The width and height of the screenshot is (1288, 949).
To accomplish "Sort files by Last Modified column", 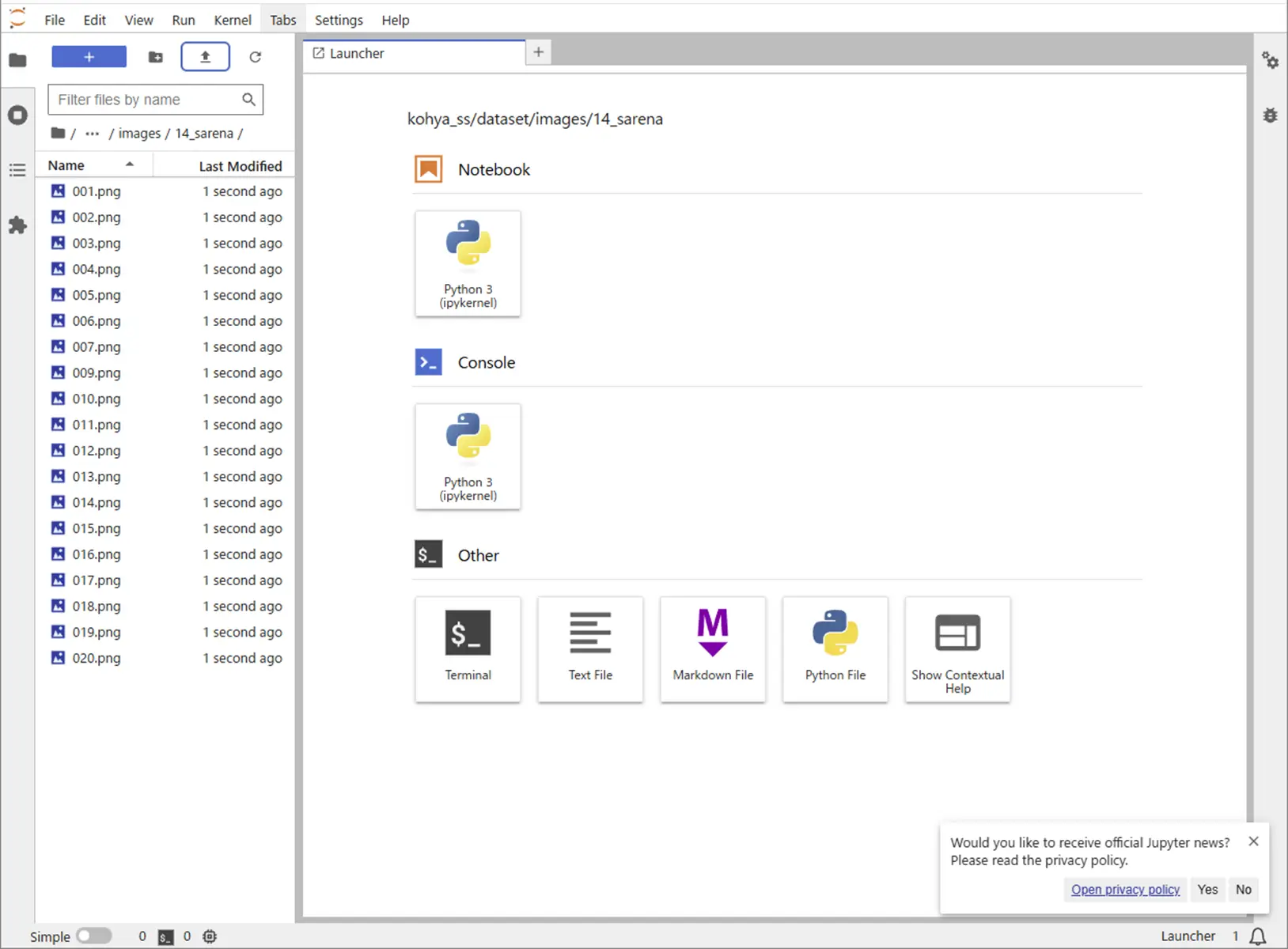I will [240, 166].
